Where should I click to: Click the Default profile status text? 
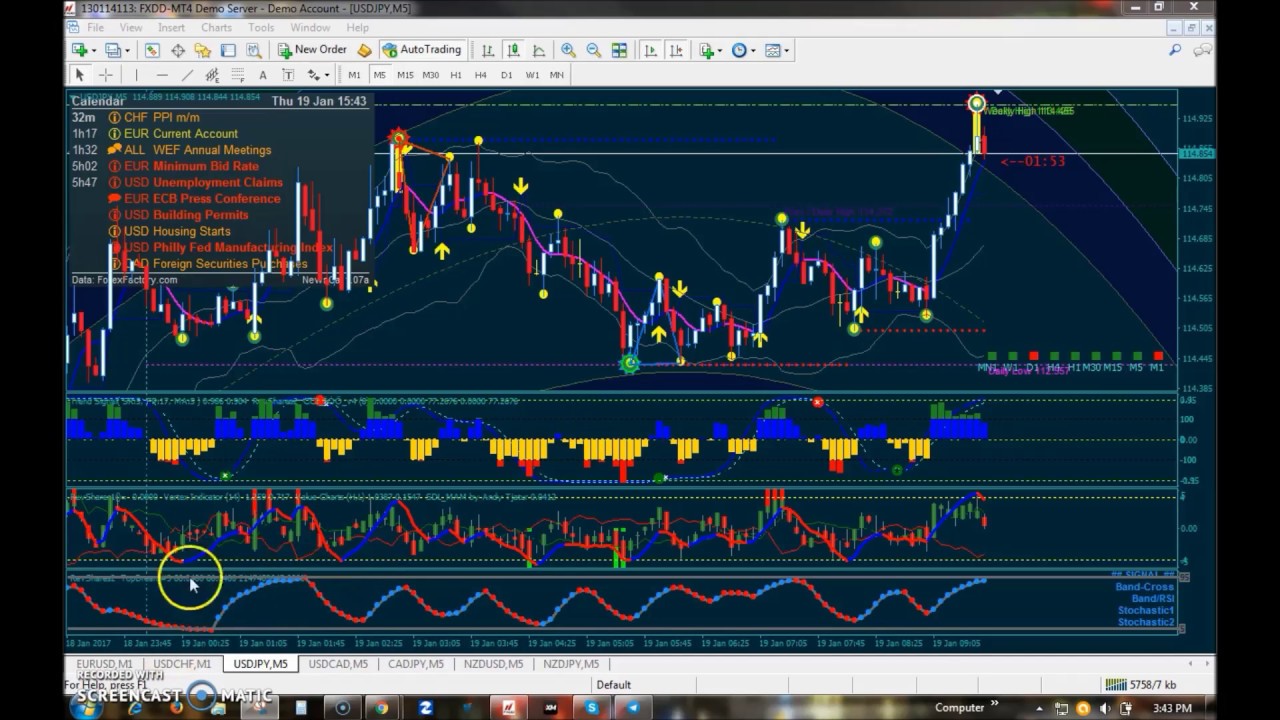[613, 685]
